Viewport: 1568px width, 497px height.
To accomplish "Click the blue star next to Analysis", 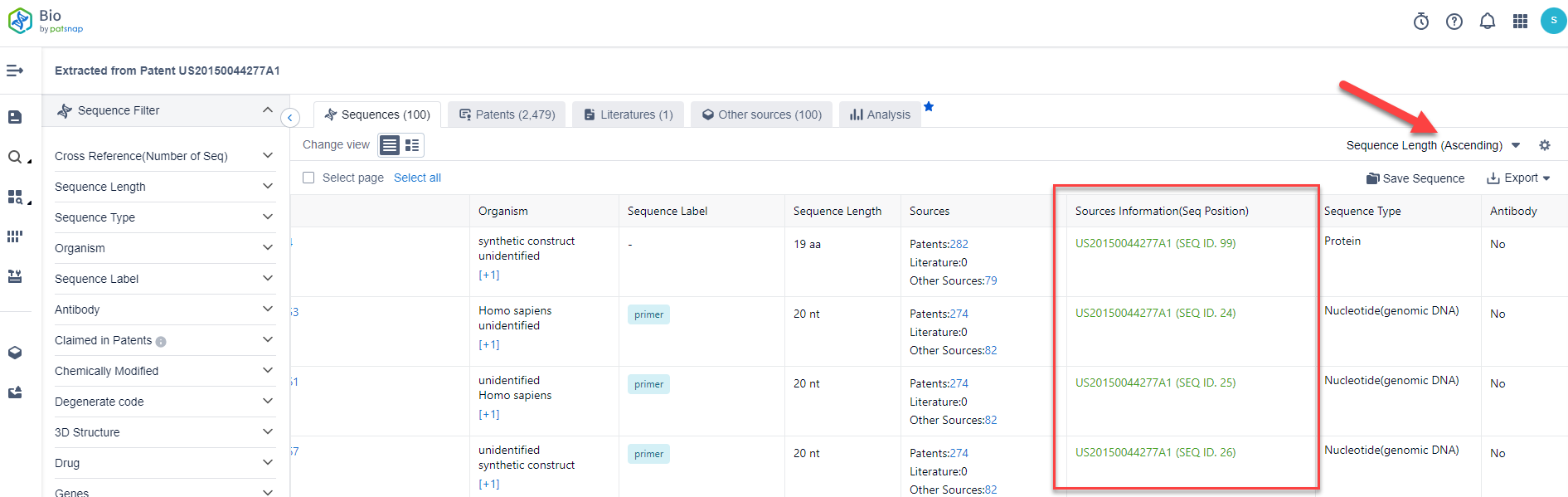I will click(929, 106).
